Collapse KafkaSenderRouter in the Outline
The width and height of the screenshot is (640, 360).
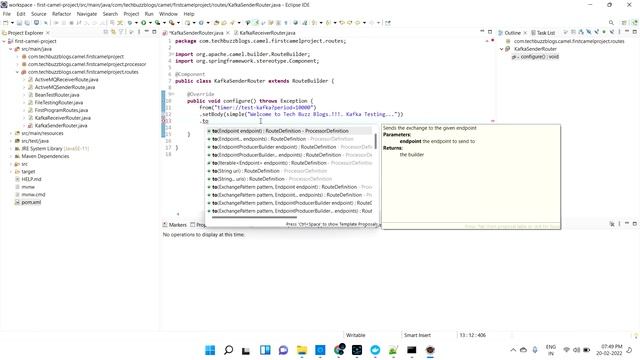502,49
